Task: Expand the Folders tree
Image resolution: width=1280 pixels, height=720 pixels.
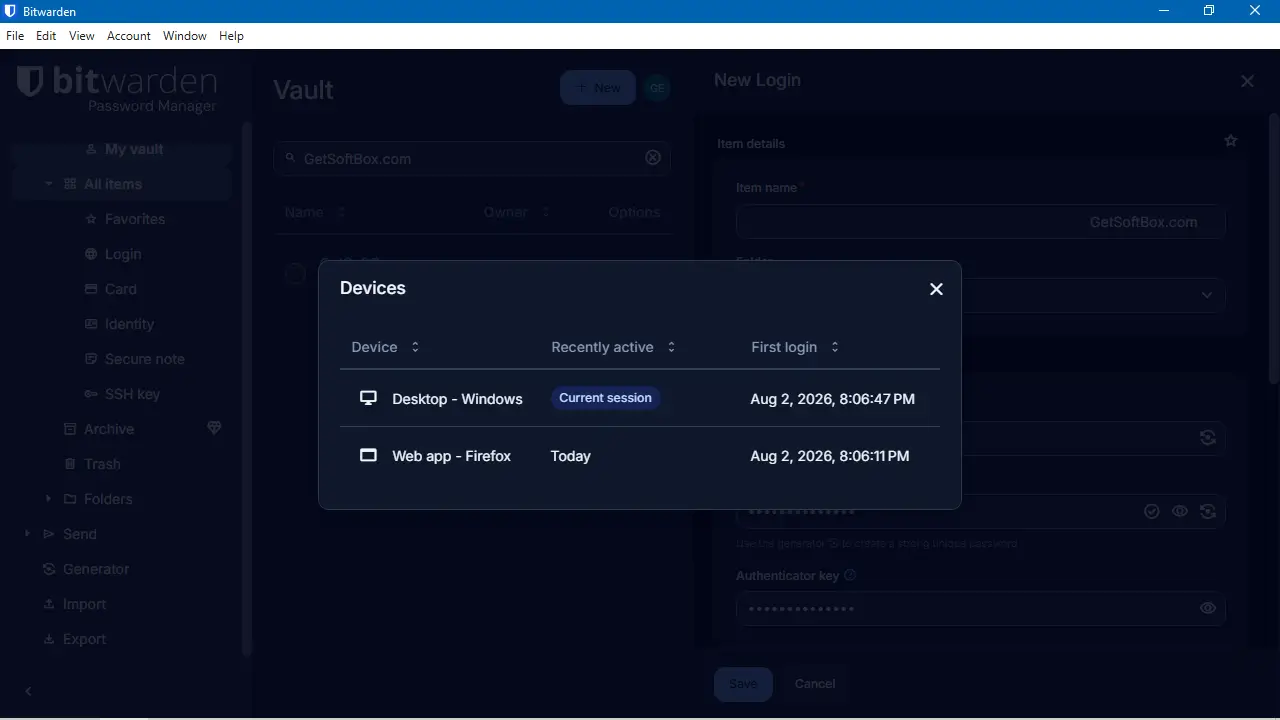Action: coord(48,499)
